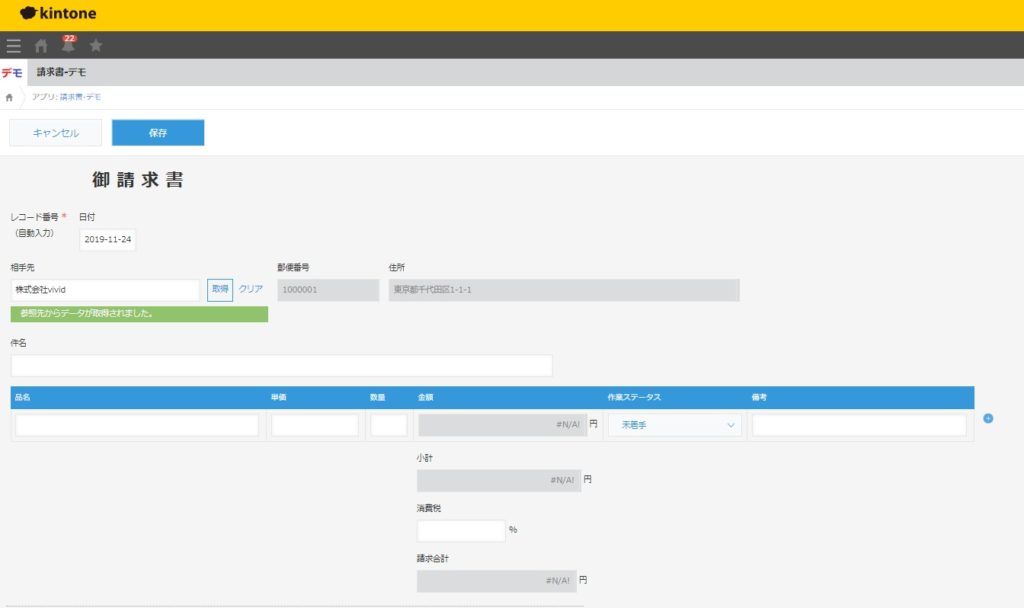The image size is (1024, 608).
Task: Open the favorites star icon
Action: 96,45
